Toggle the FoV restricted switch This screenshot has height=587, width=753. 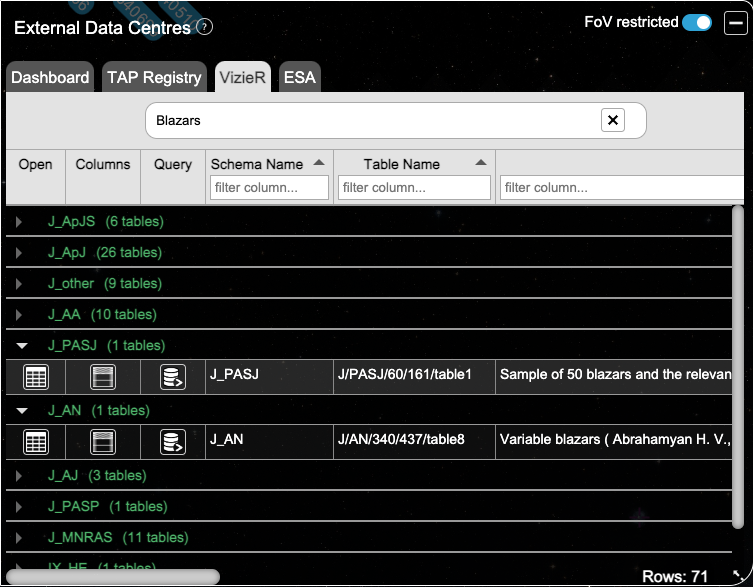(x=697, y=22)
